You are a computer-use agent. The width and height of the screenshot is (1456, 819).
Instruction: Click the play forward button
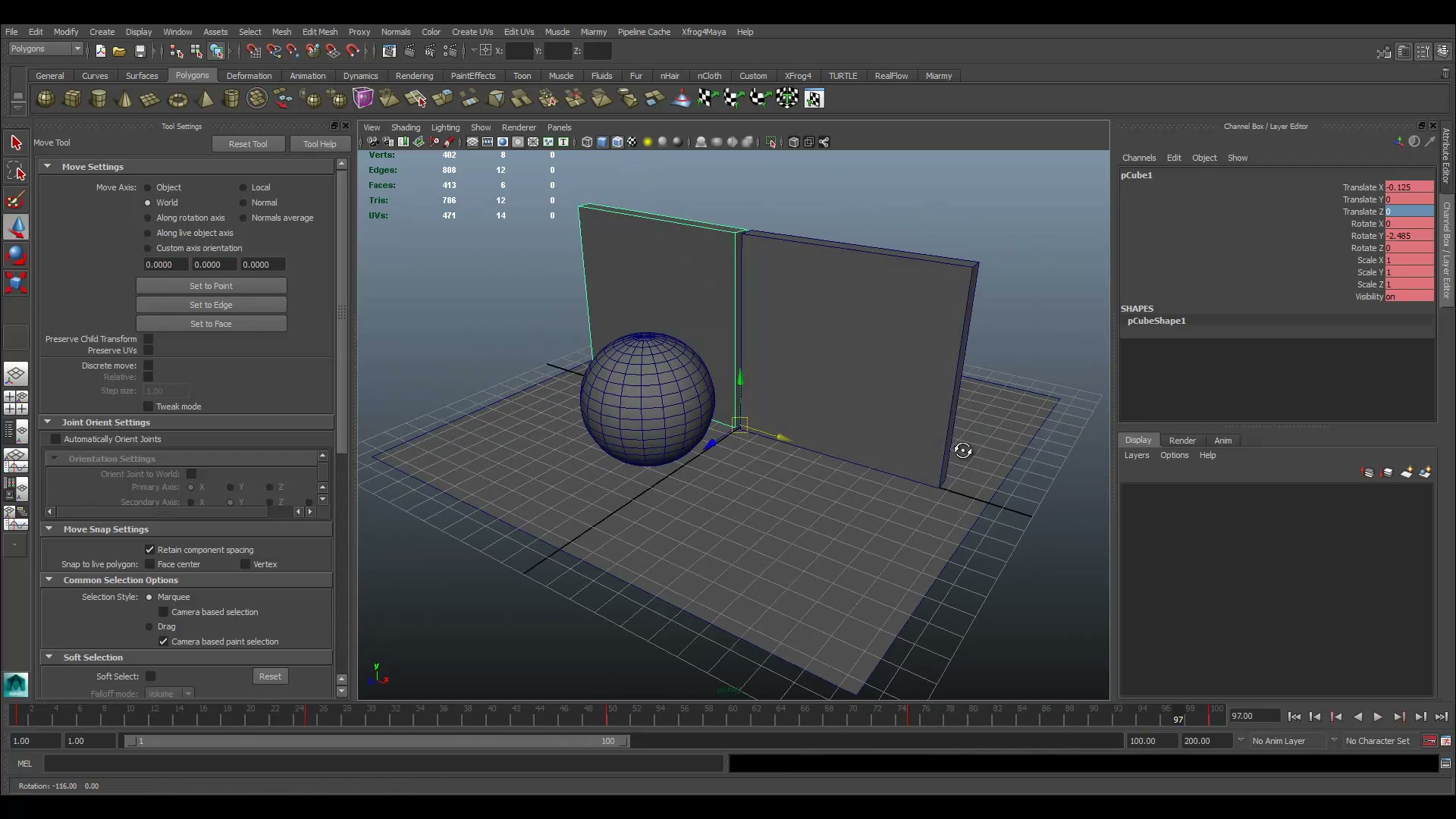[x=1378, y=717]
